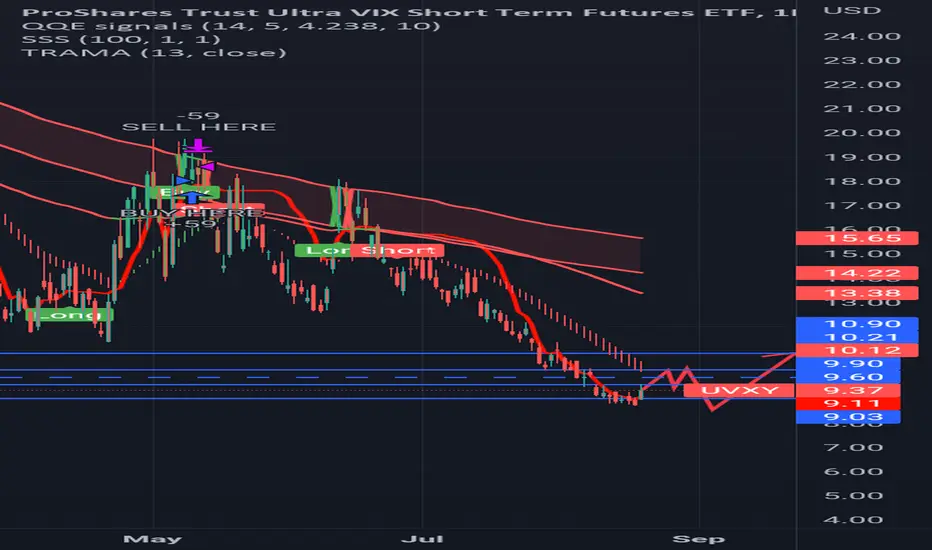
Task: Click the USD currency label above price axis
Action: (852, 11)
